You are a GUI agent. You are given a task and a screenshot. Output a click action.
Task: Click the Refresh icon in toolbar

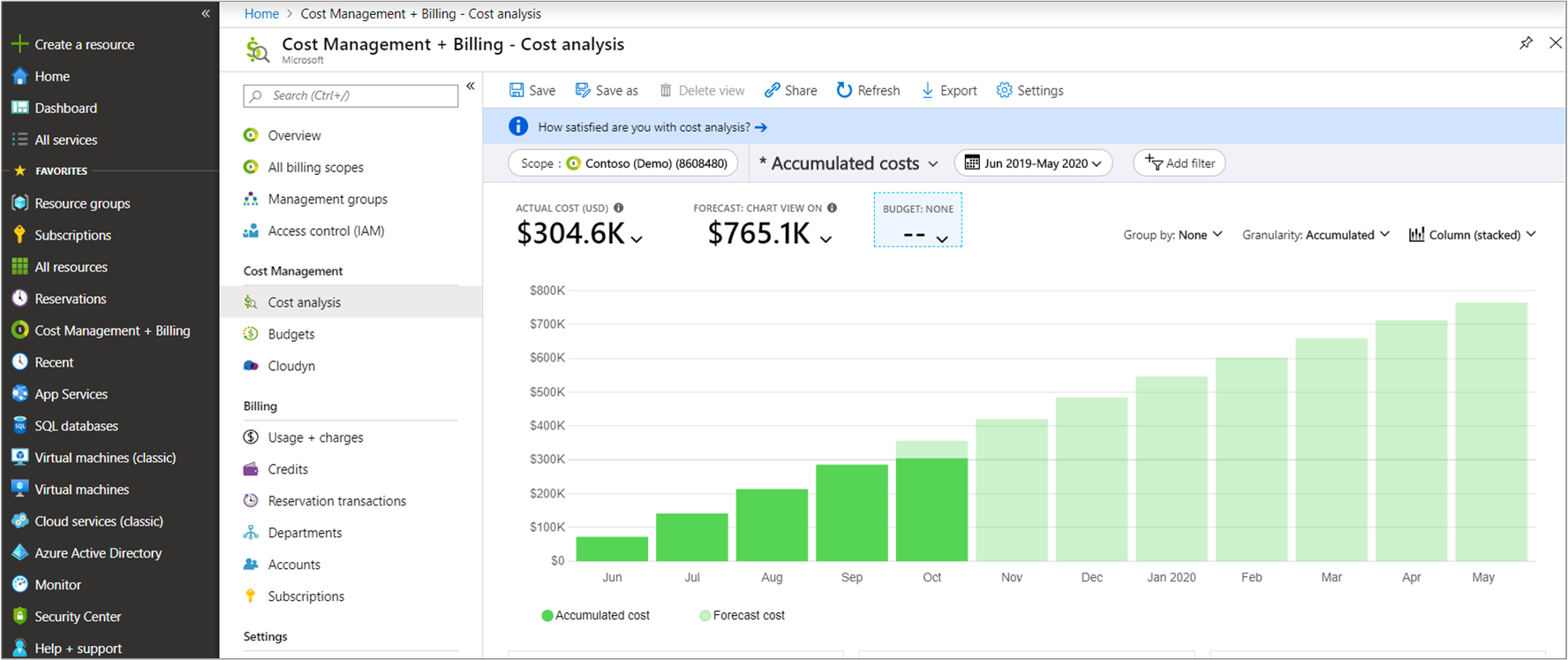pyautogui.click(x=844, y=90)
